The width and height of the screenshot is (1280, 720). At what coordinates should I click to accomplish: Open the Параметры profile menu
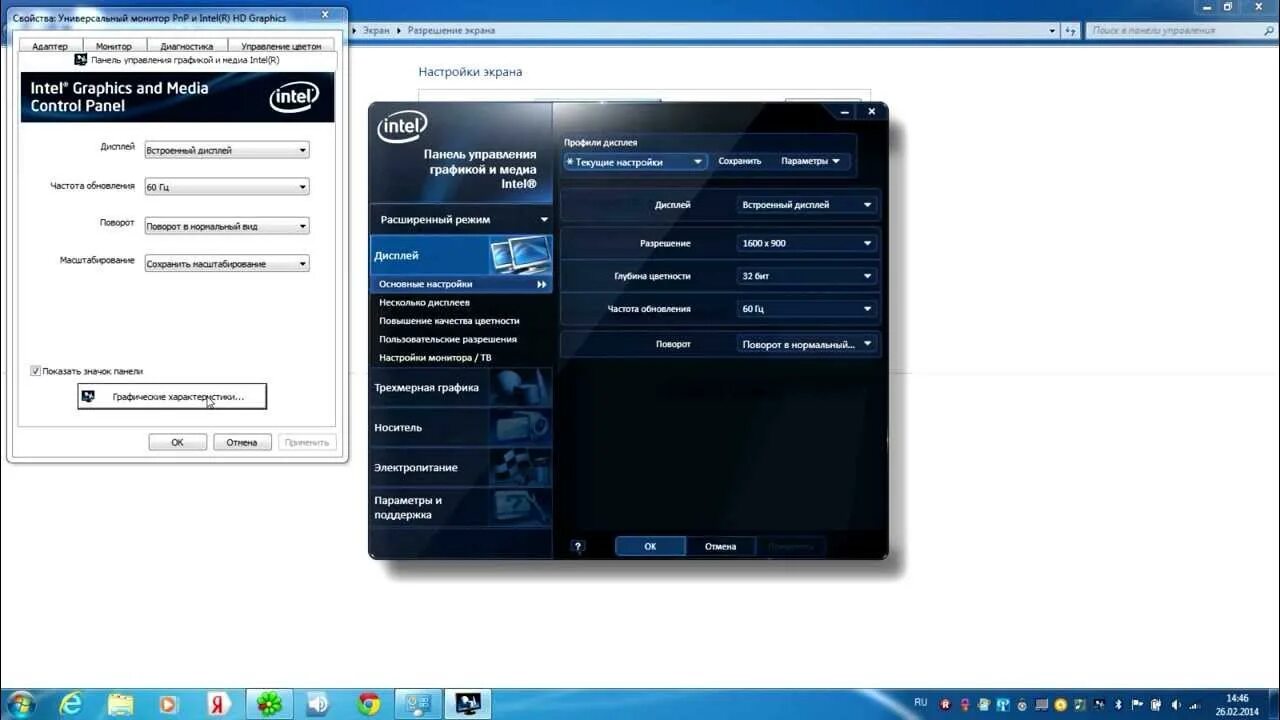810,161
